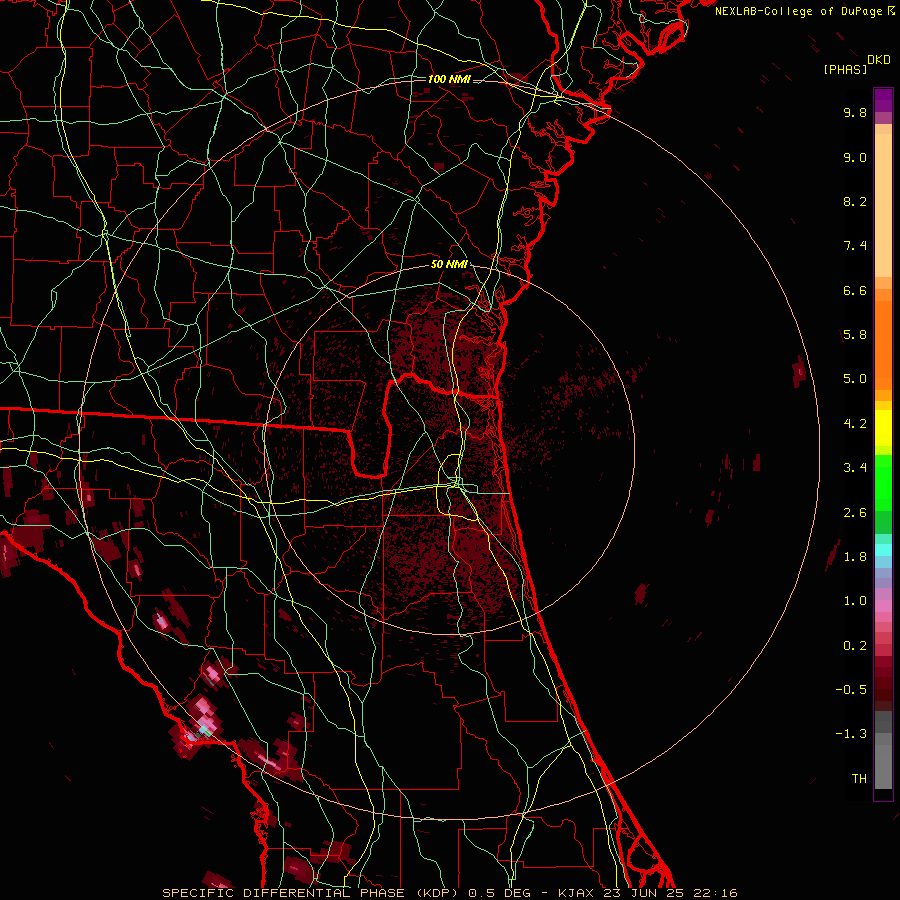Image resolution: width=900 pixels, height=900 pixels.
Task: Click the TH threshold label
Action: [859, 779]
